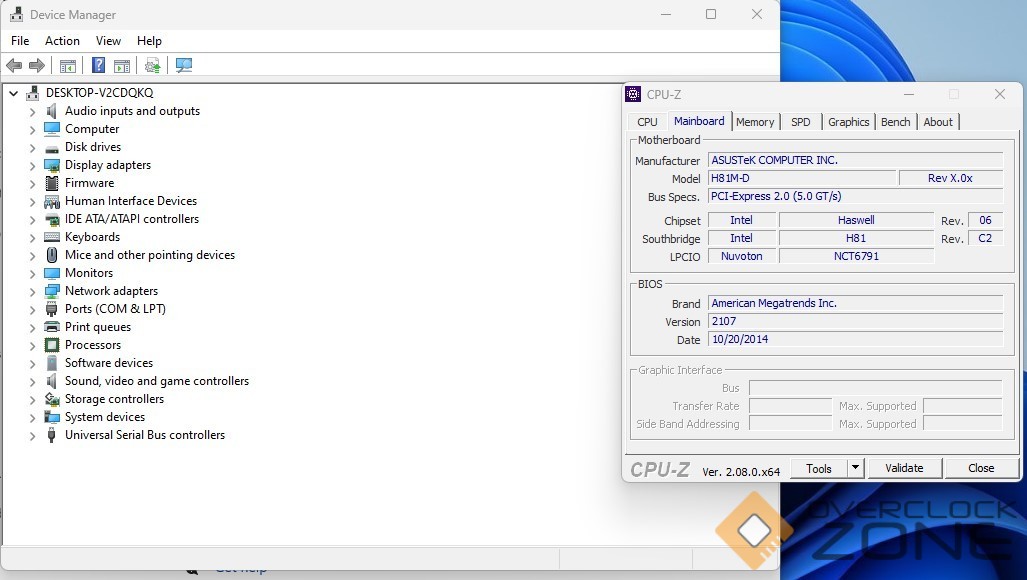Click the Close button in CPU-Z
Image resolution: width=1027 pixels, height=580 pixels.
(981, 468)
